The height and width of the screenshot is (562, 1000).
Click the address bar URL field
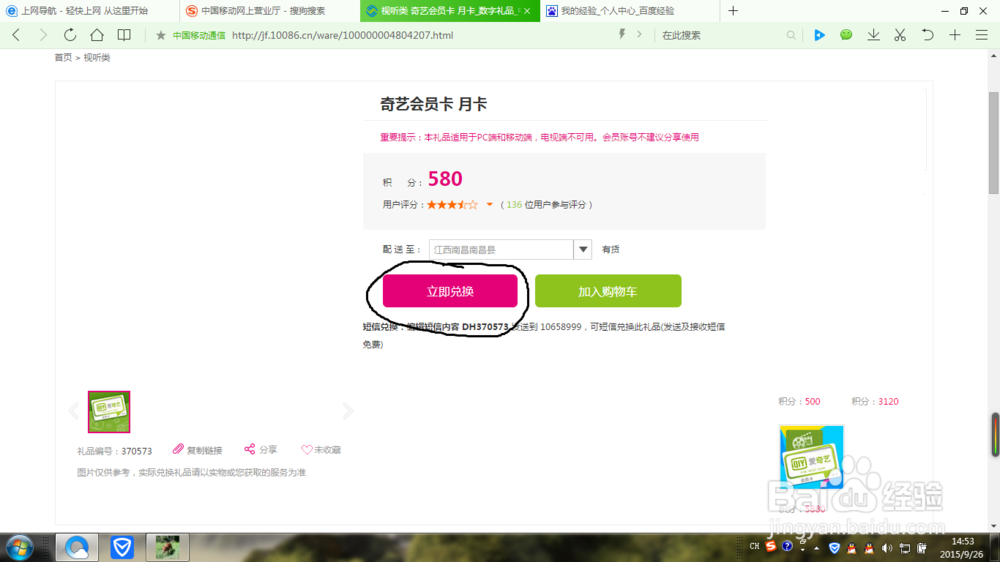(342, 35)
